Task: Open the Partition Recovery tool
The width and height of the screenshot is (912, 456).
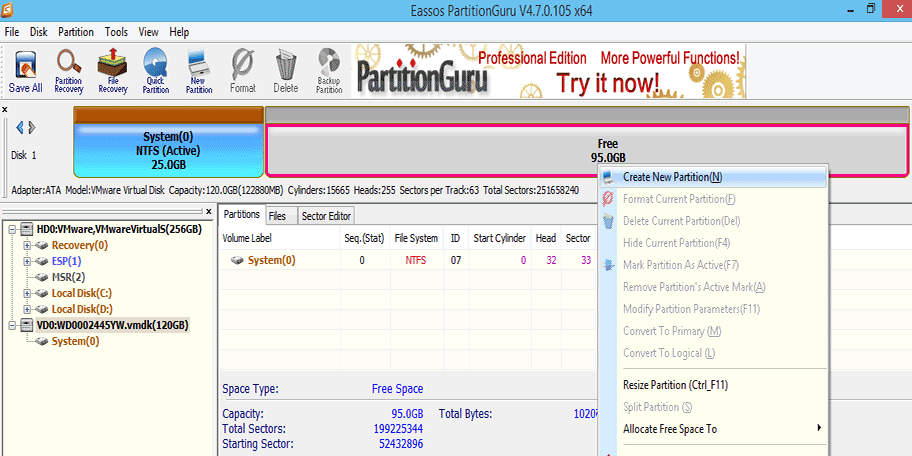Action: click(69, 72)
